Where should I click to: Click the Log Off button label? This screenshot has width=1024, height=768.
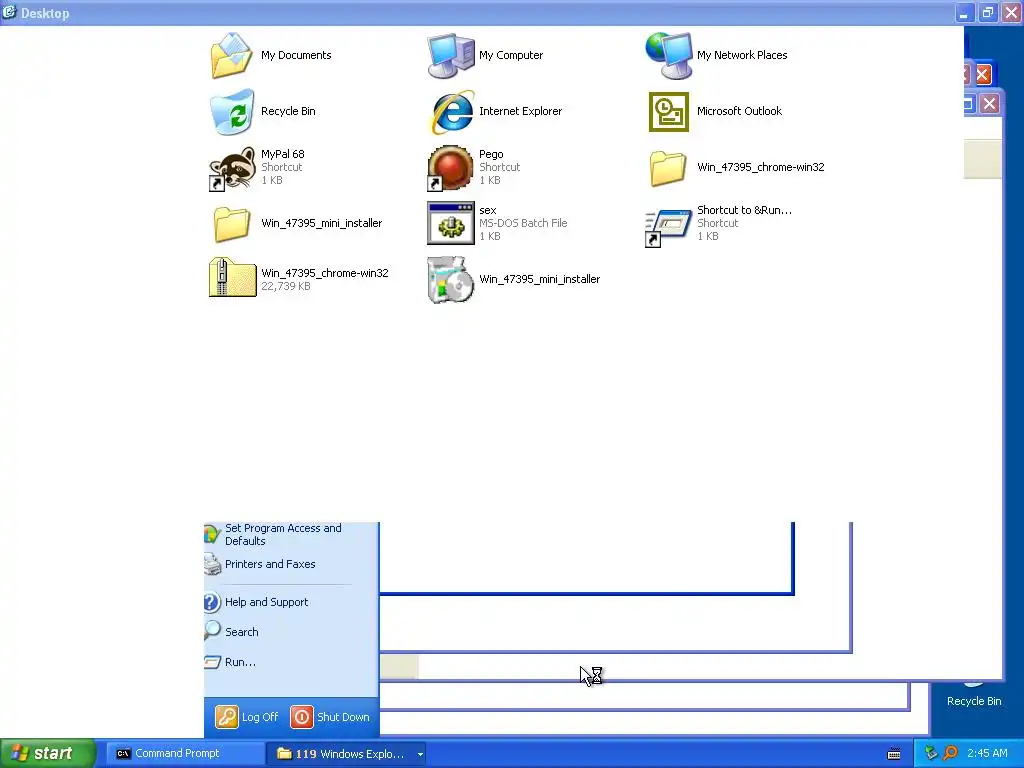(x=260, y=717)
